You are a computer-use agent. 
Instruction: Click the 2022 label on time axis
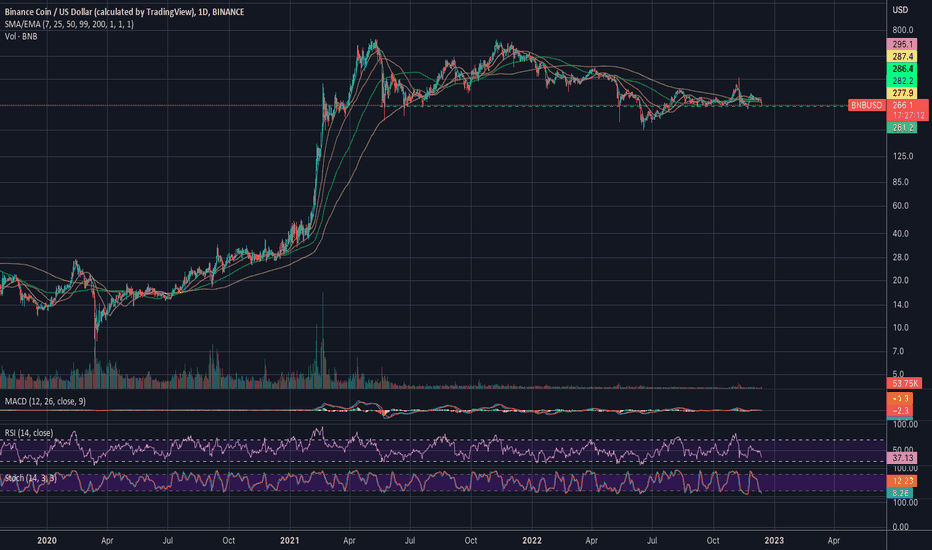531,540
